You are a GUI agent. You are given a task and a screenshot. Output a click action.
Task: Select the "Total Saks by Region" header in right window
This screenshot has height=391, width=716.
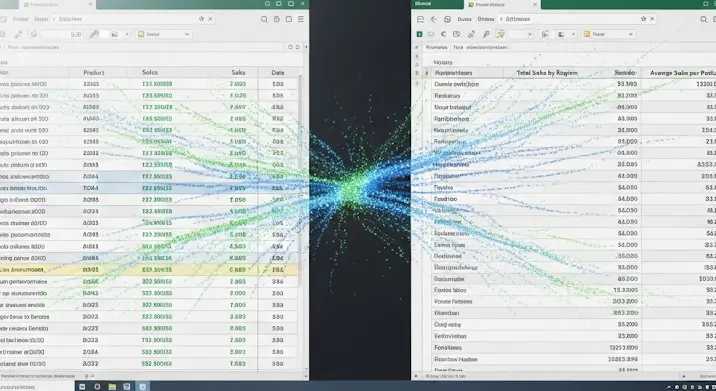(547, 73)
